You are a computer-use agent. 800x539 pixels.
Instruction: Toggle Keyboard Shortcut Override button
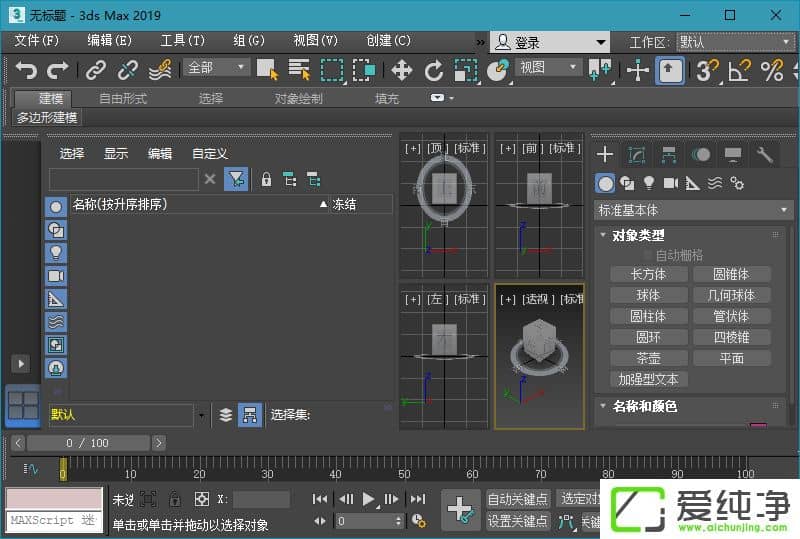(x=669, y=70)
